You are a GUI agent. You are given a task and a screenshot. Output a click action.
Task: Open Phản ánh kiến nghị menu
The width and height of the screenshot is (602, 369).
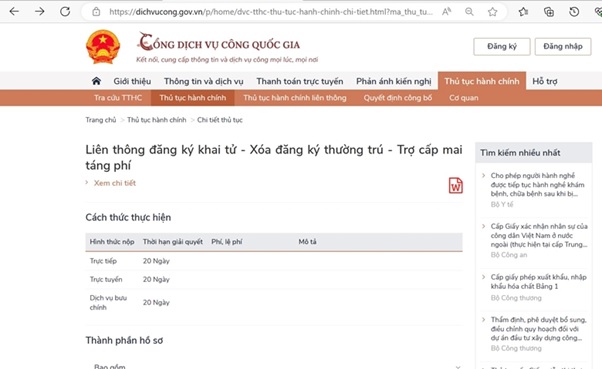(394, 81)
